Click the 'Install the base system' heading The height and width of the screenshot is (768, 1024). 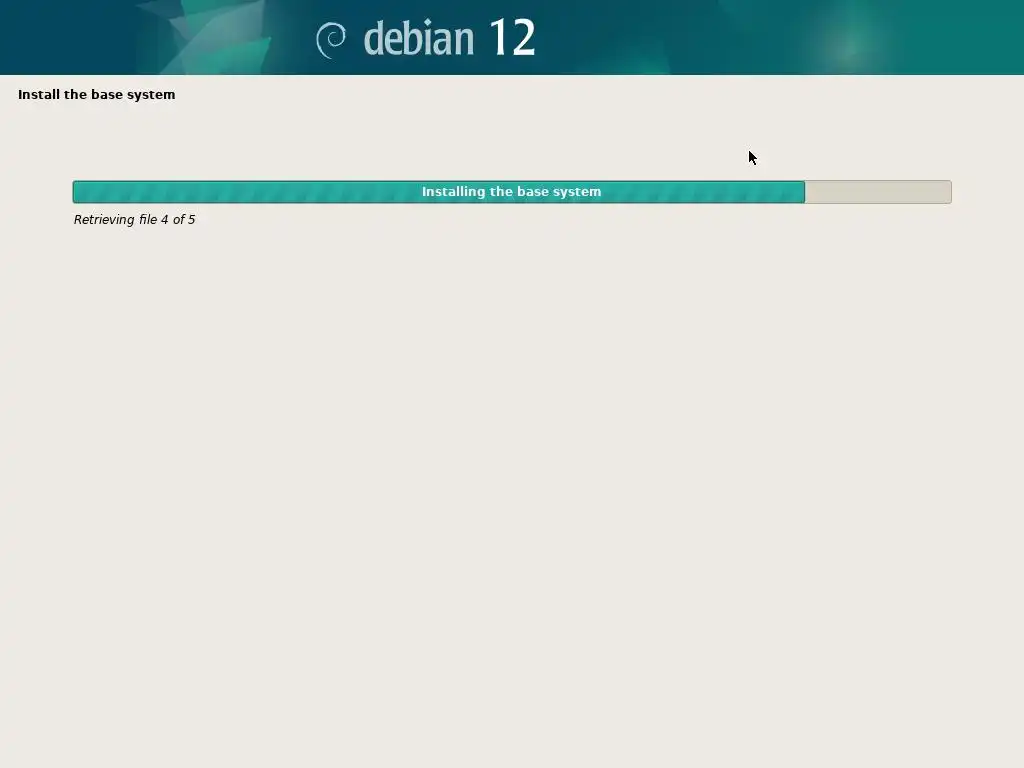(x=97, y=95)
